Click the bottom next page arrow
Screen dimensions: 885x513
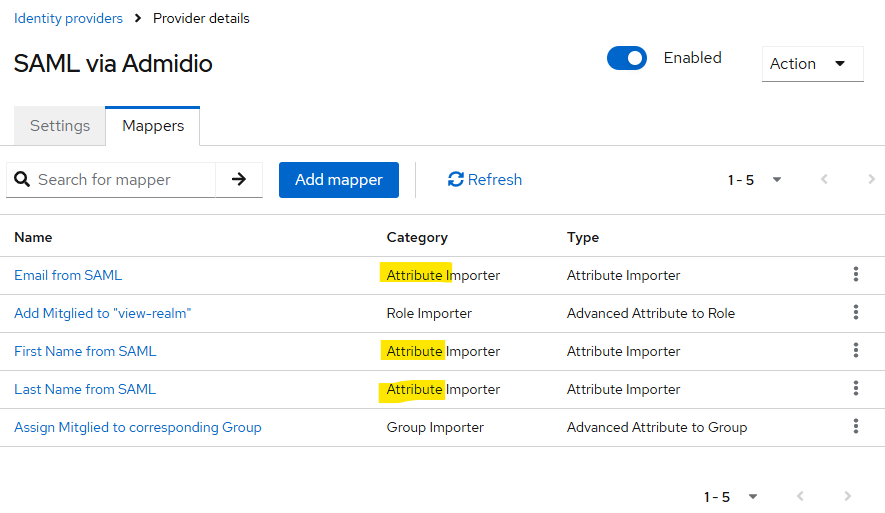(847, 497)
